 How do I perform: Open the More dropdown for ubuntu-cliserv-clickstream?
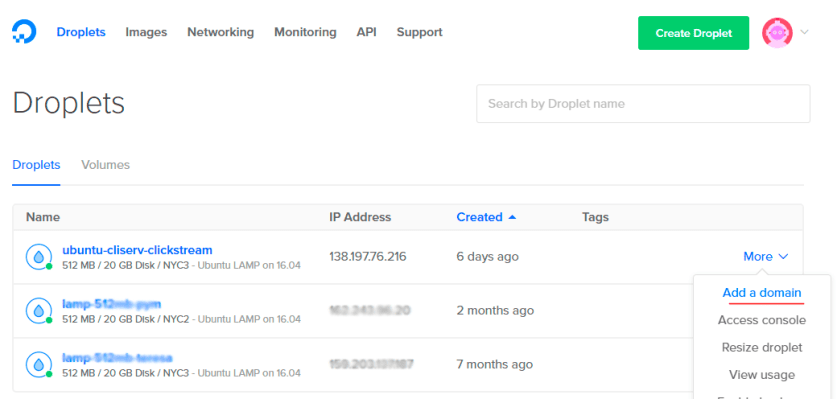(765, 257)
